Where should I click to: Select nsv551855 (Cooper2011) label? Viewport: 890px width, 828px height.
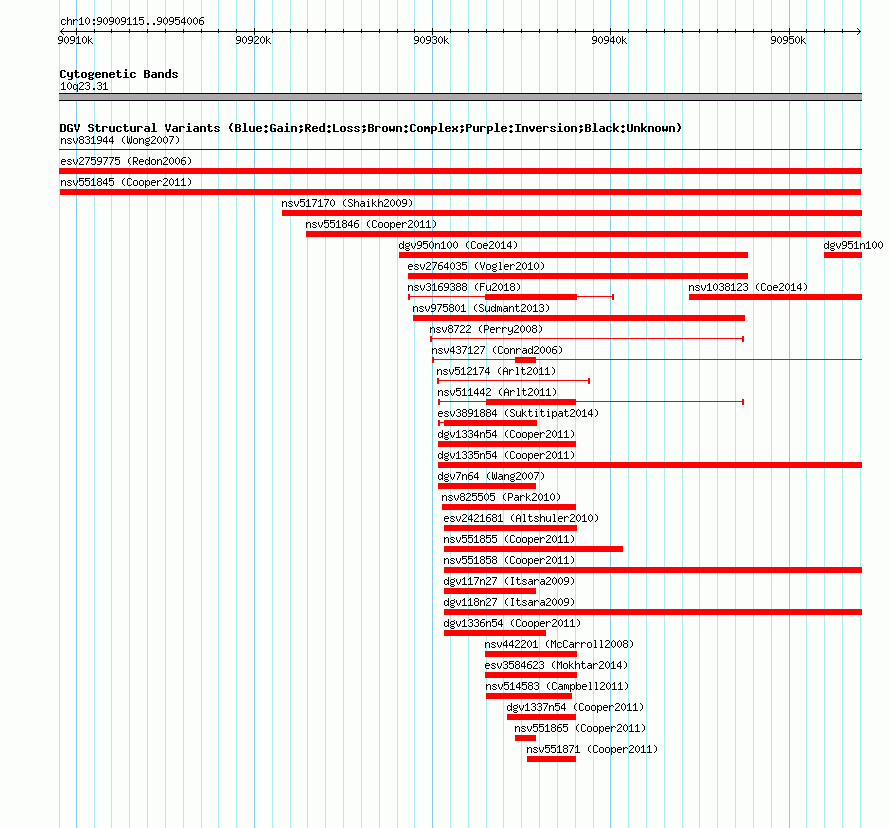tap(509, 539)
